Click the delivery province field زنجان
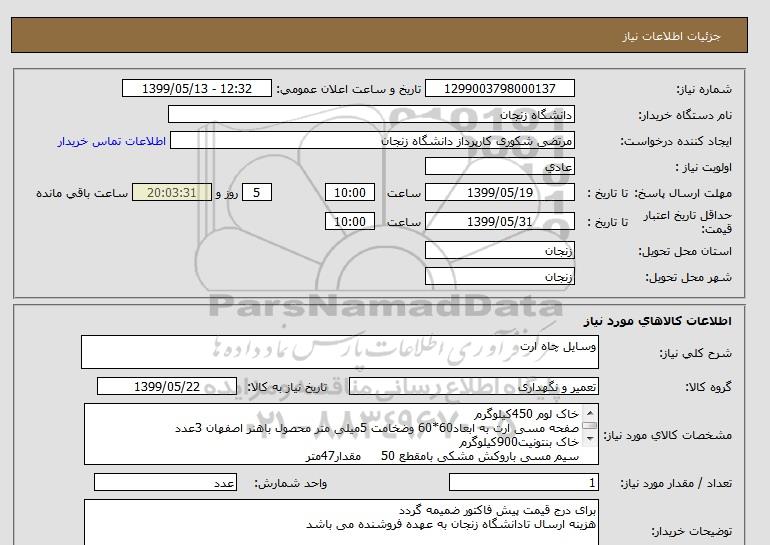Image resolution: width=770 pixels, height=545 pixels. [499, 251]
